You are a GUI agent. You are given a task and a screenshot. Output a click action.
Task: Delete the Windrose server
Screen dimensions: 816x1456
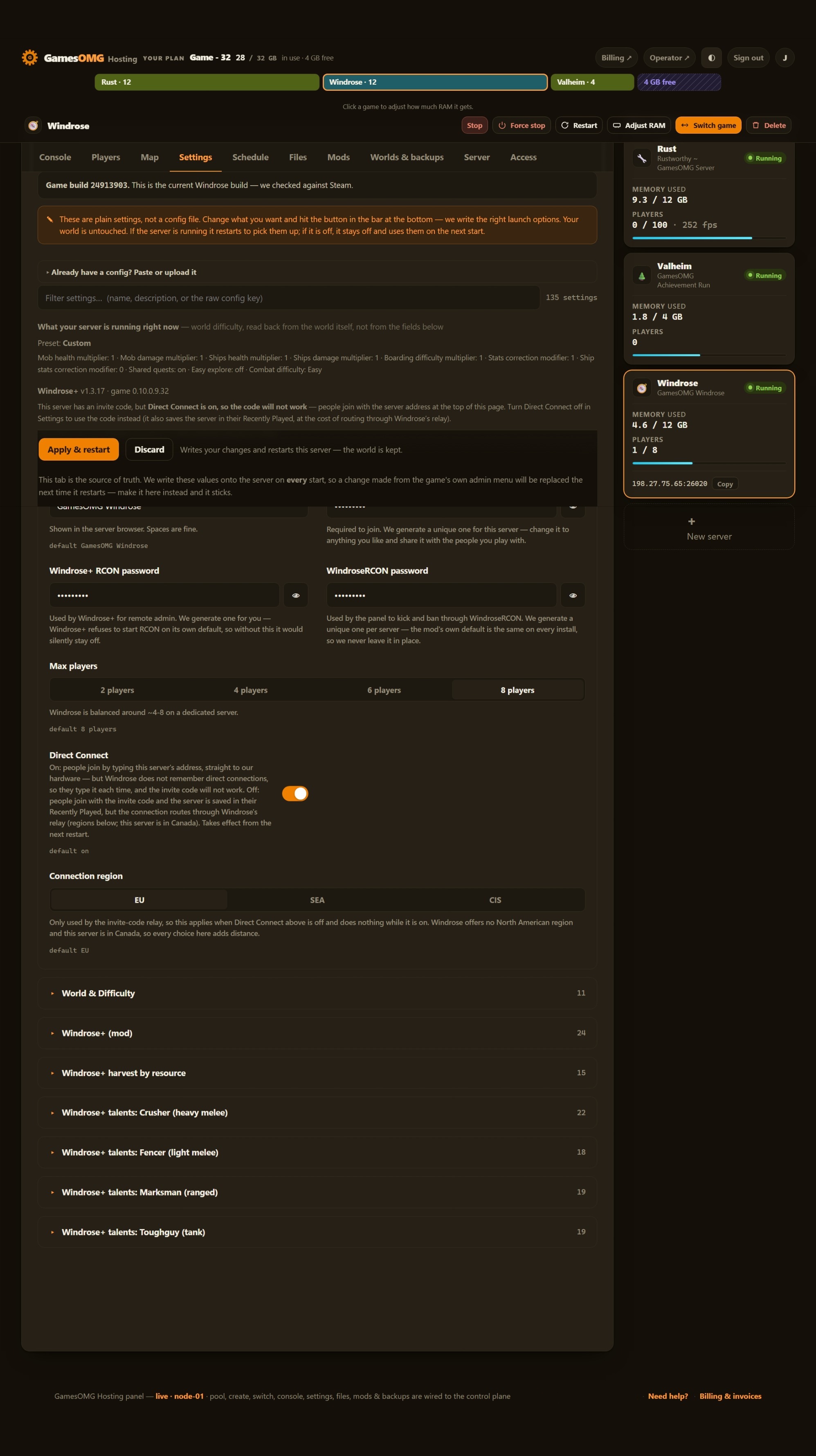coord(769,126)
